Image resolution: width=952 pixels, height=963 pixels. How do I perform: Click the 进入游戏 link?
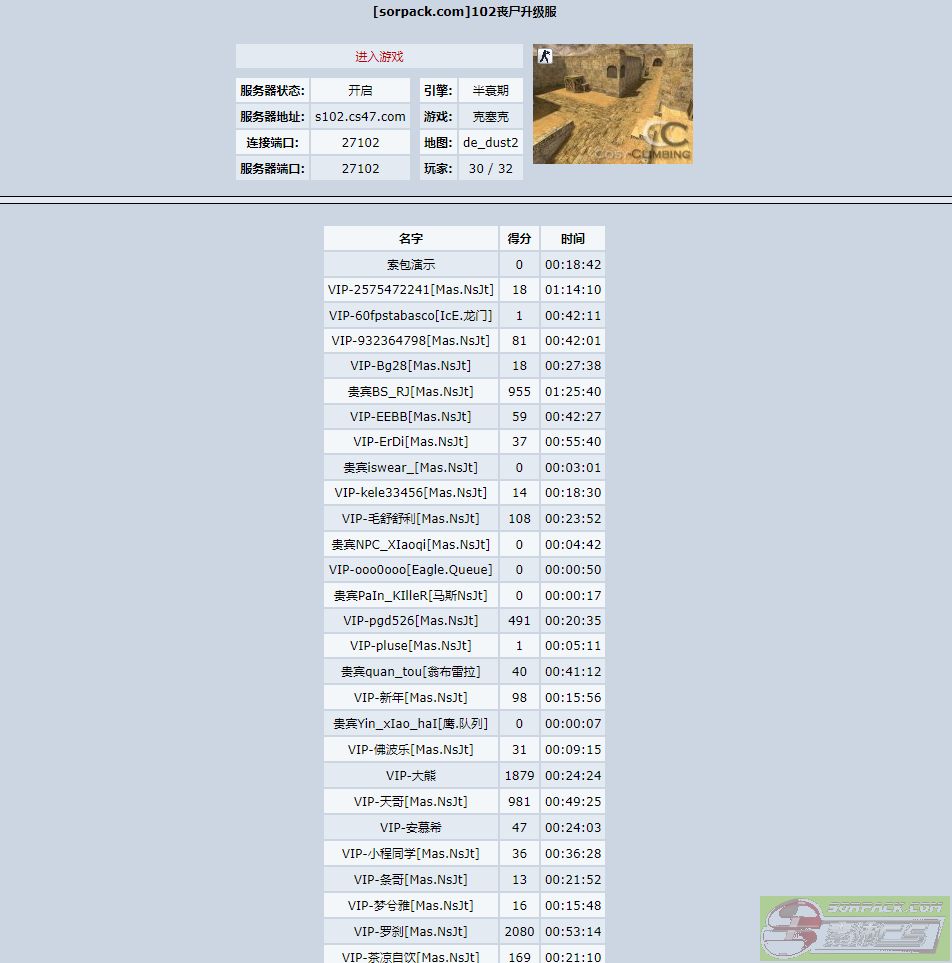[379, 57]
